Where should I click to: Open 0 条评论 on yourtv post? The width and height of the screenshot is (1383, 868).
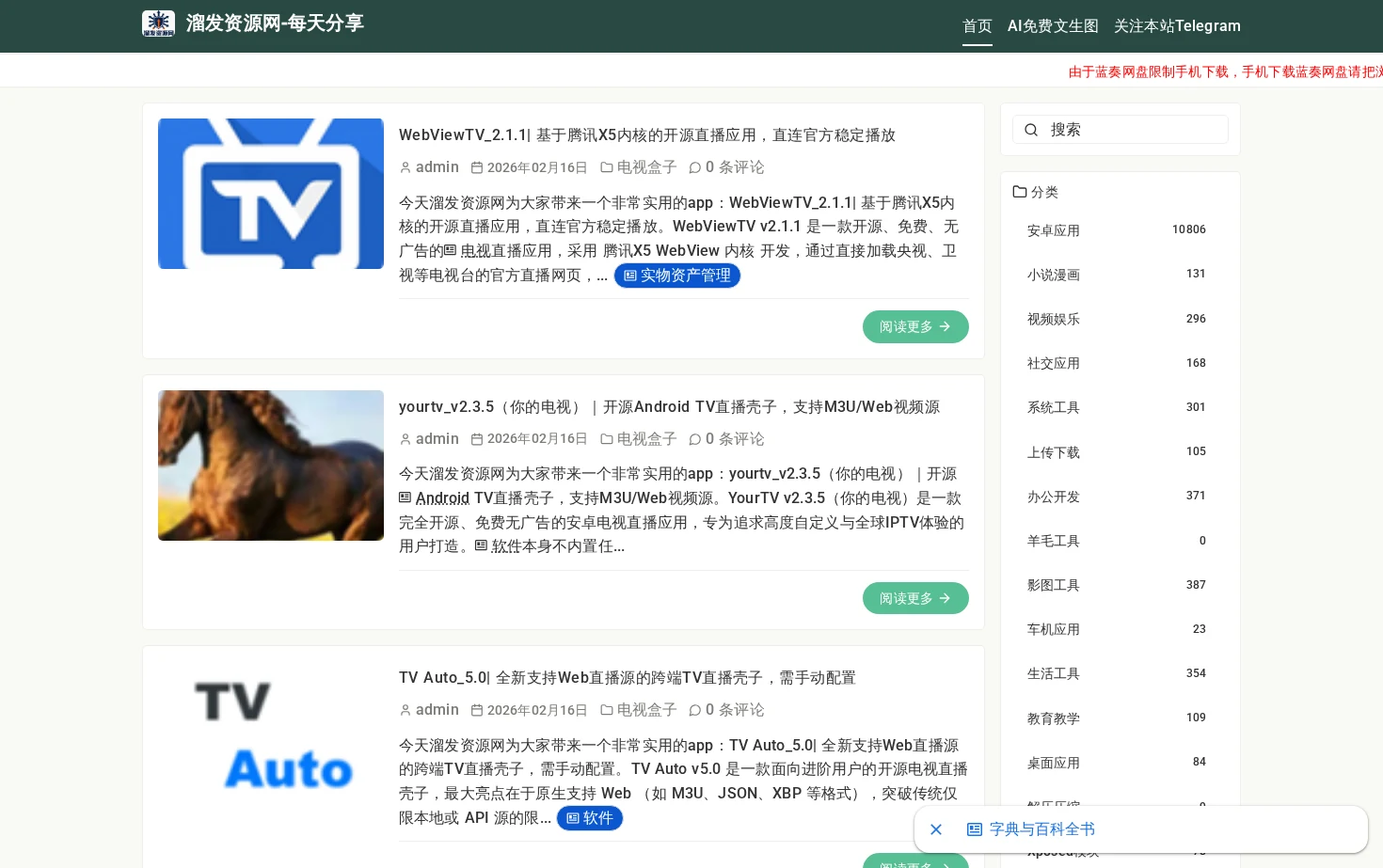735,439
